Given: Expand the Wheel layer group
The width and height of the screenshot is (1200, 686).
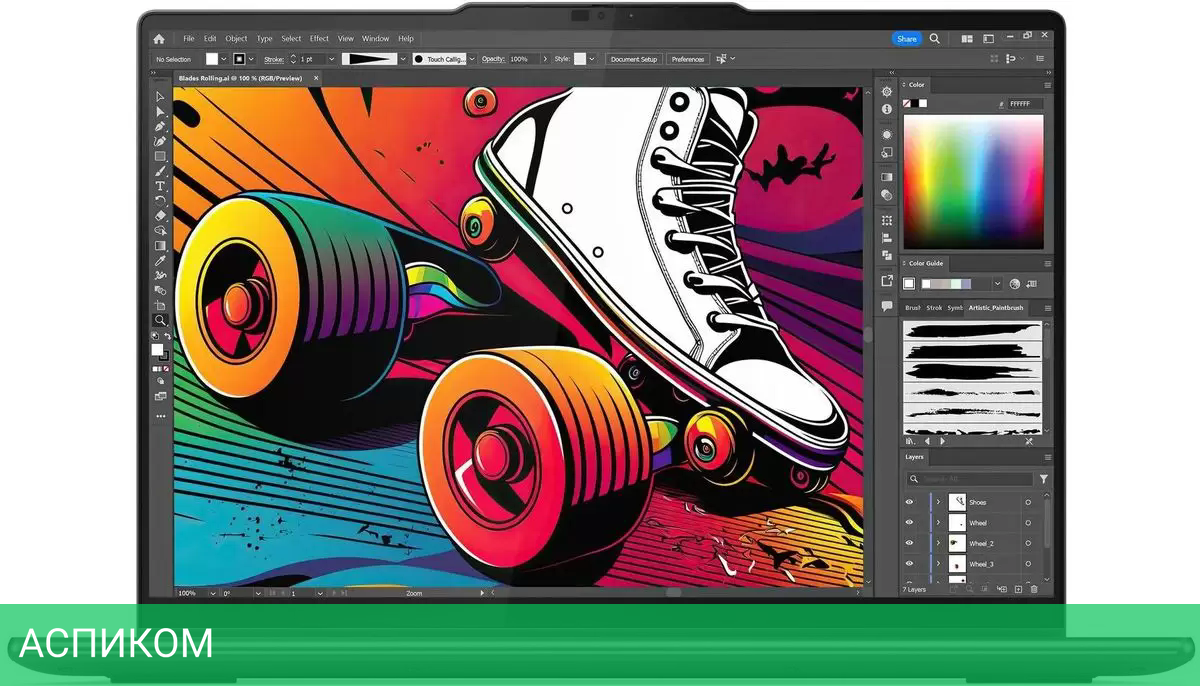Looking at the screenshot, I should pyautogui.click(x=938, y=523).
